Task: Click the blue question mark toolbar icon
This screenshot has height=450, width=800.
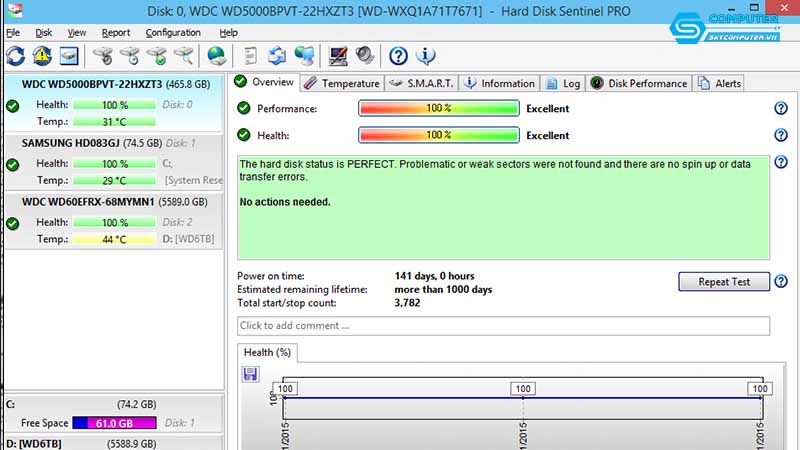Action: pos(398,56)
